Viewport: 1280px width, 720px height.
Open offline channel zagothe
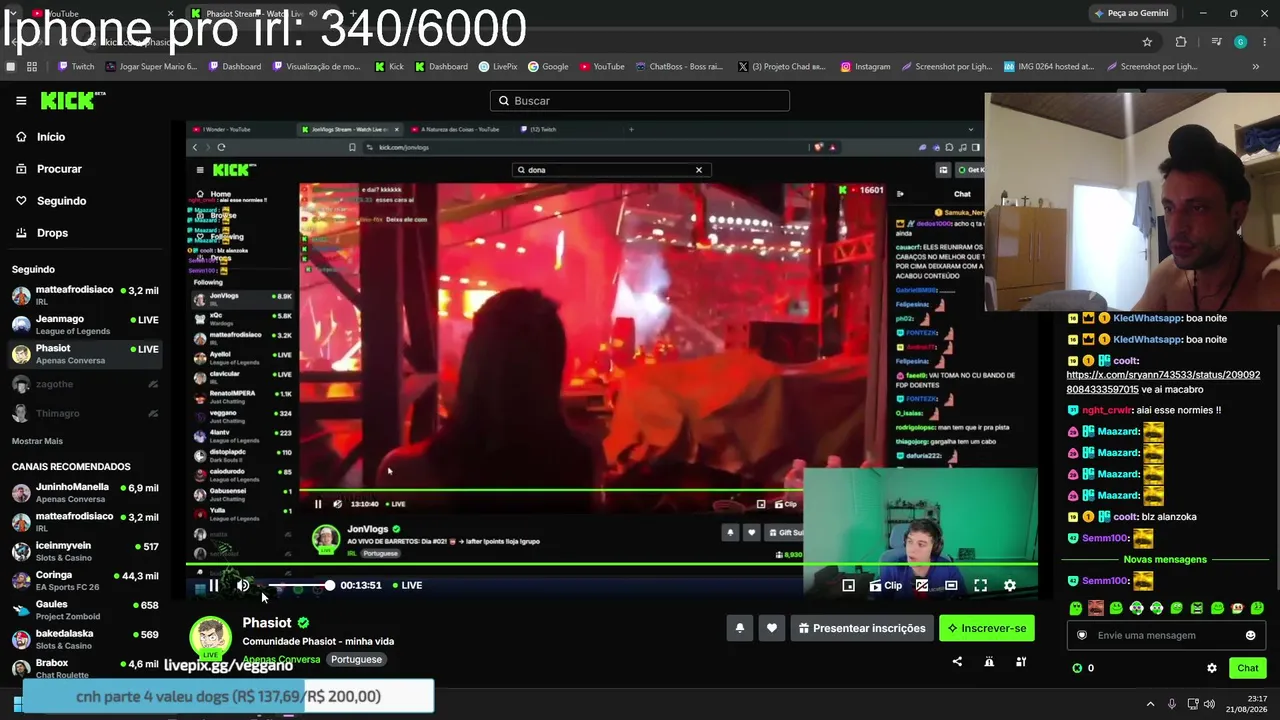(85, 384)
